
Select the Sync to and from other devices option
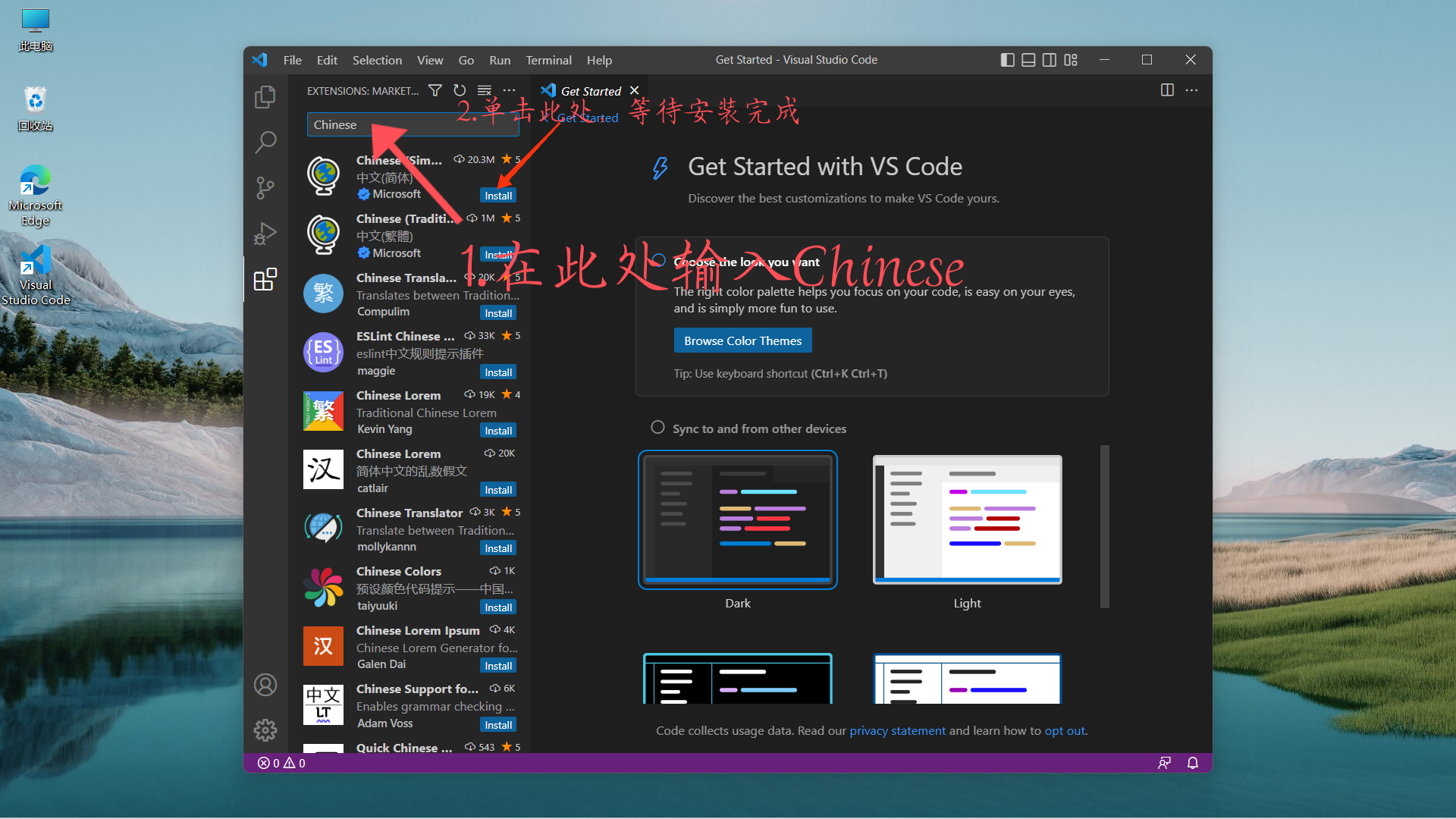pos(658,427)
